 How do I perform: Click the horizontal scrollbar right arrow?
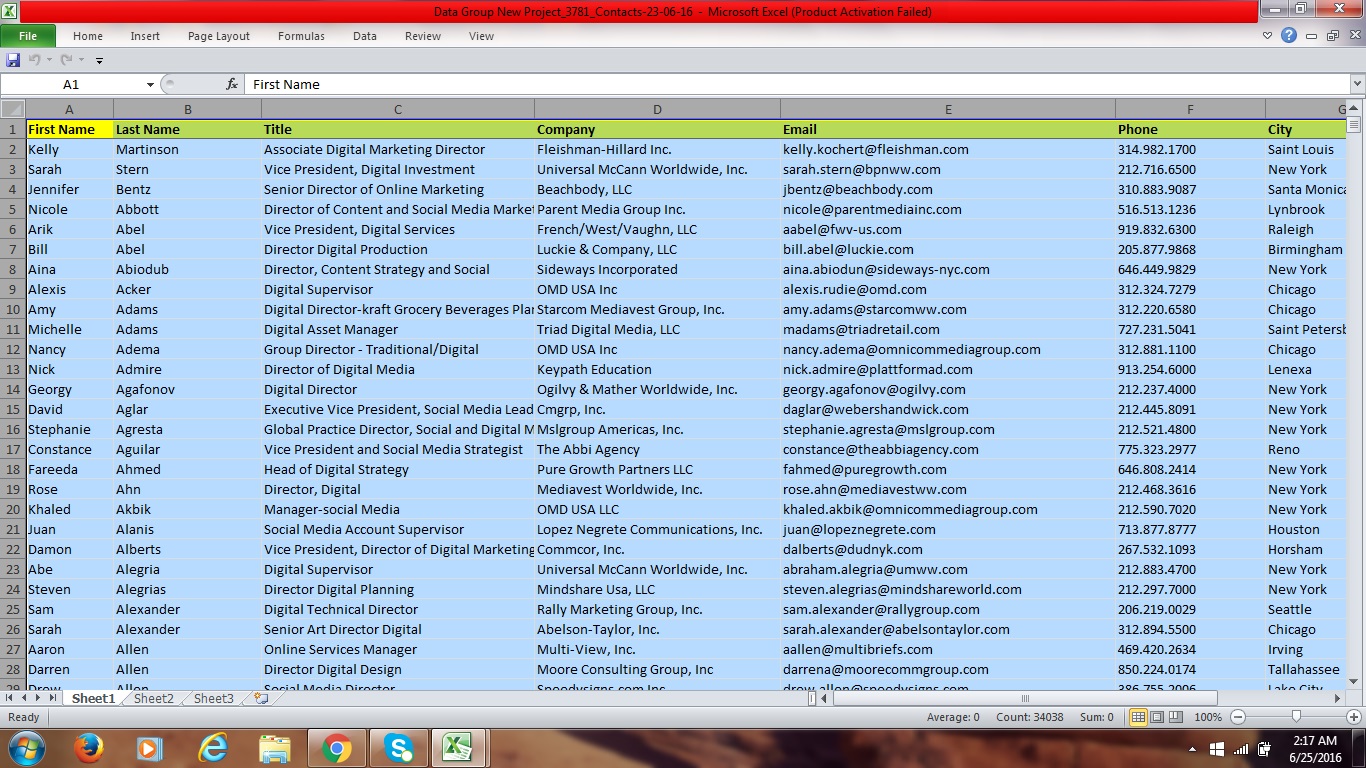click(1338, 698)
